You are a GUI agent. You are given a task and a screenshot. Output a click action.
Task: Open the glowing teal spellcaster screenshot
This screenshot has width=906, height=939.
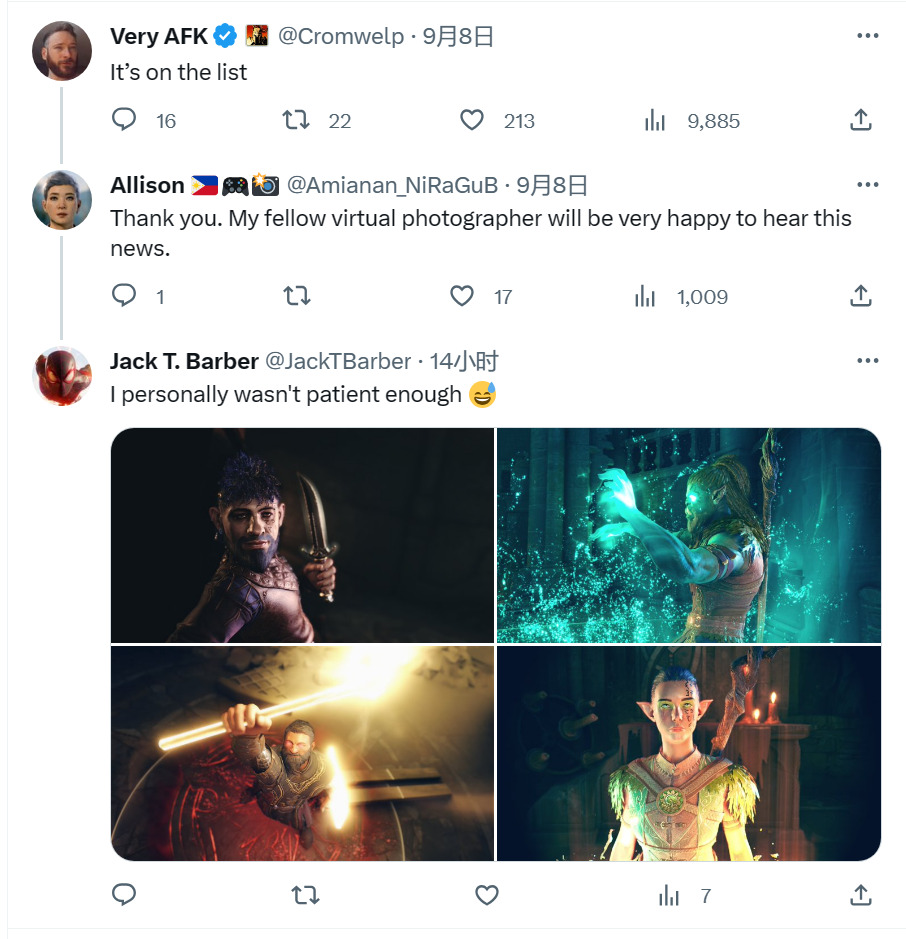688,535
